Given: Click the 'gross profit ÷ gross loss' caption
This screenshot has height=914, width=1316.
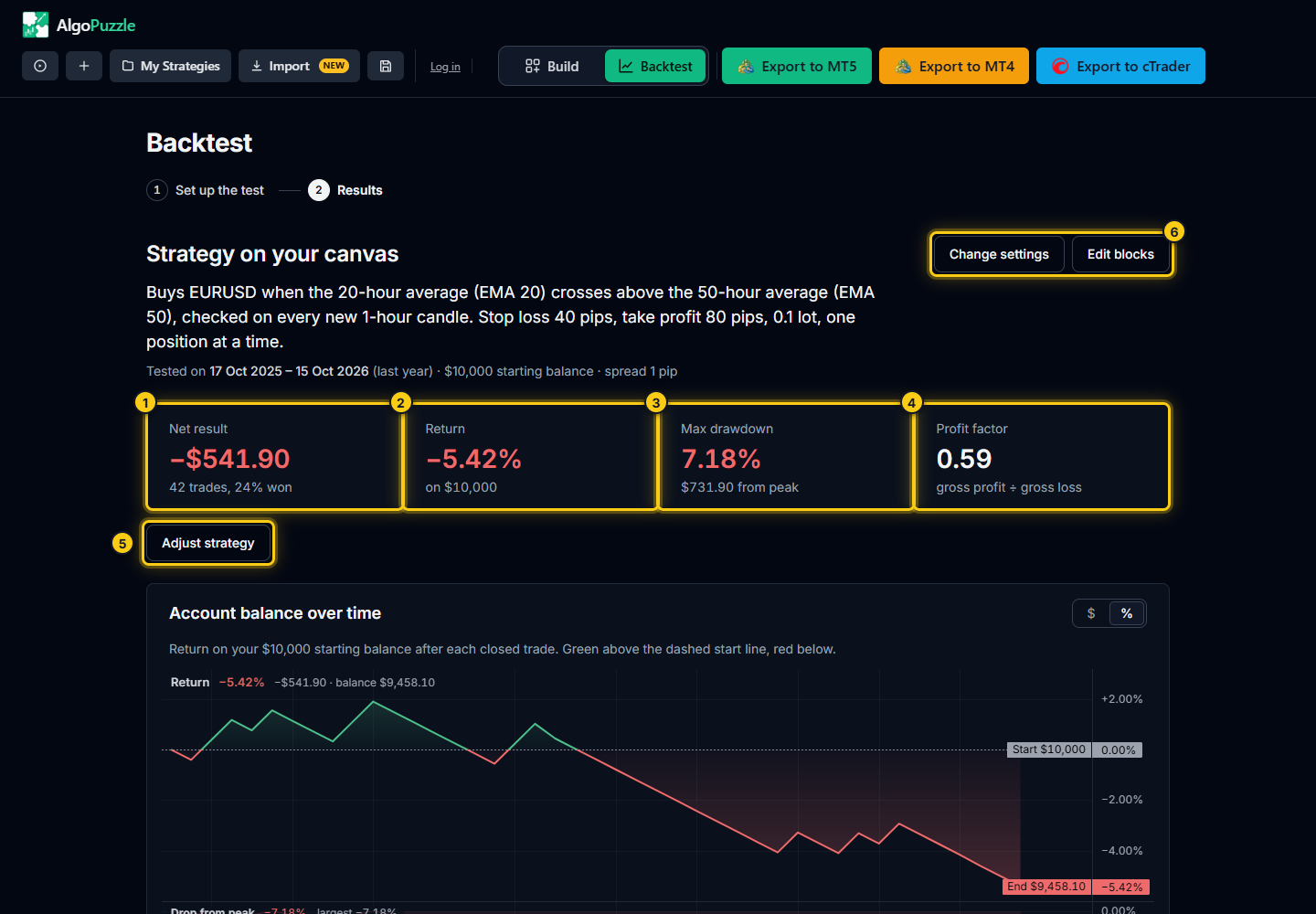Looking at the screenshot, I should pos(1009,487).
